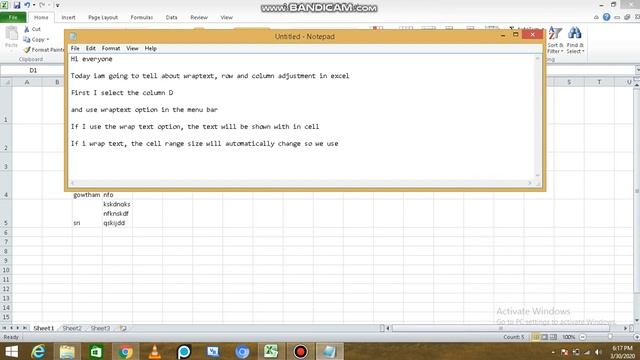Click Notepad's vertical scrollbar down arrow
Viewport: 640px width, 360px height.
[538, 175]
